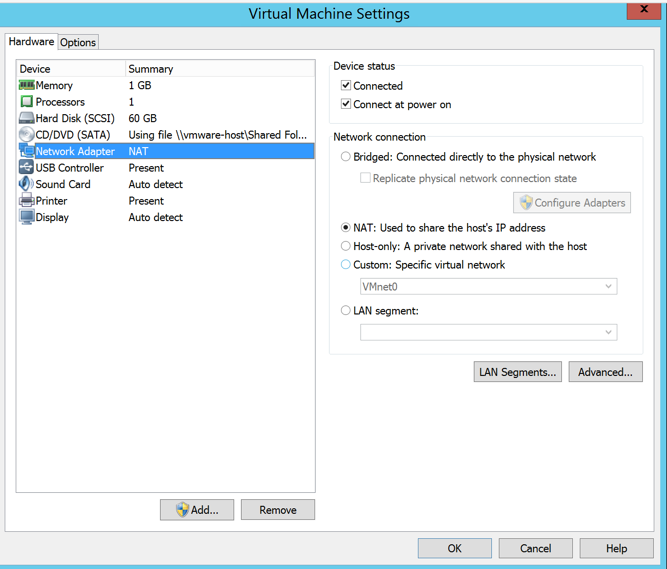667x569 pixels.
Task: Select the Memory row label
Action: [54, 85]
